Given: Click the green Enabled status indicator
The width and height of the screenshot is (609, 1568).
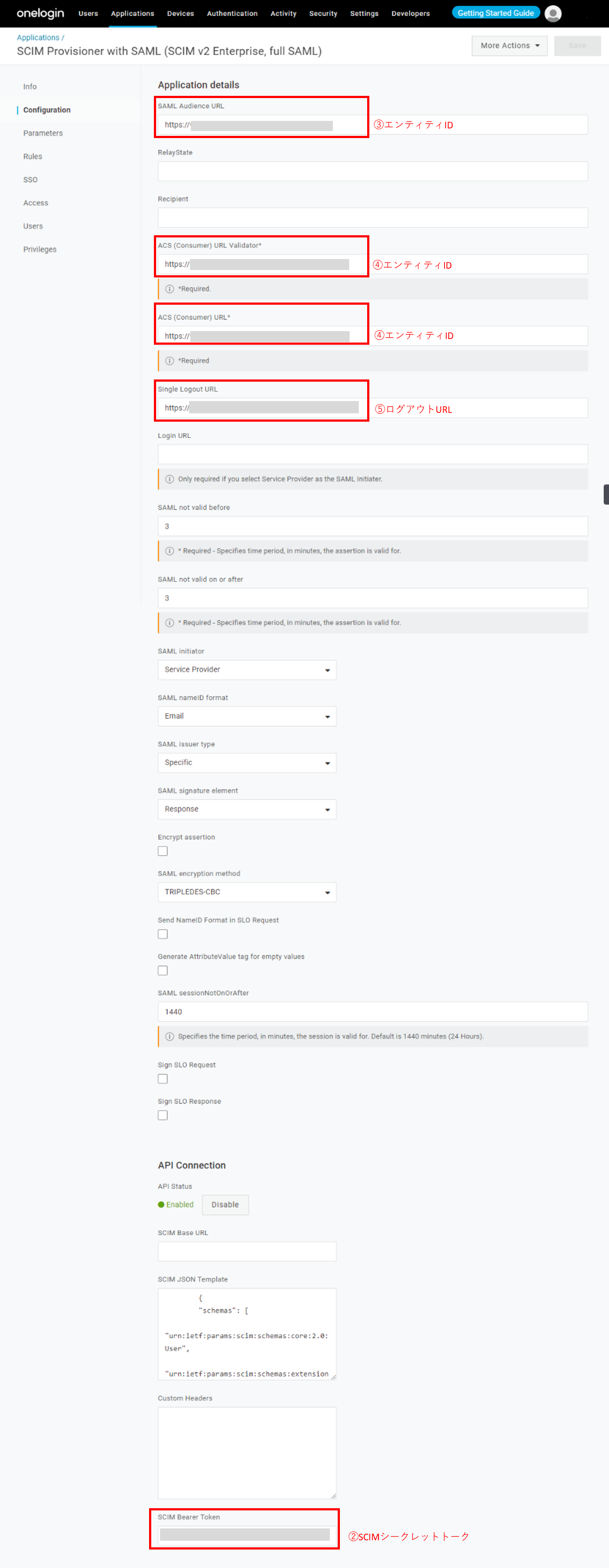Looking at the screenshot, I should 176,1205.
